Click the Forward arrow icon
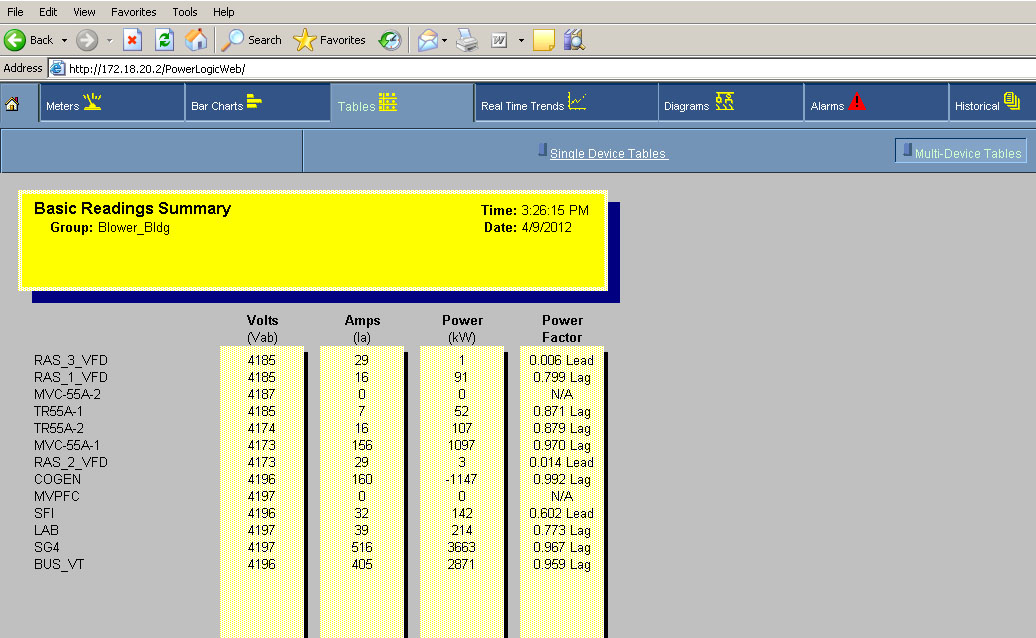 (87, 40)
